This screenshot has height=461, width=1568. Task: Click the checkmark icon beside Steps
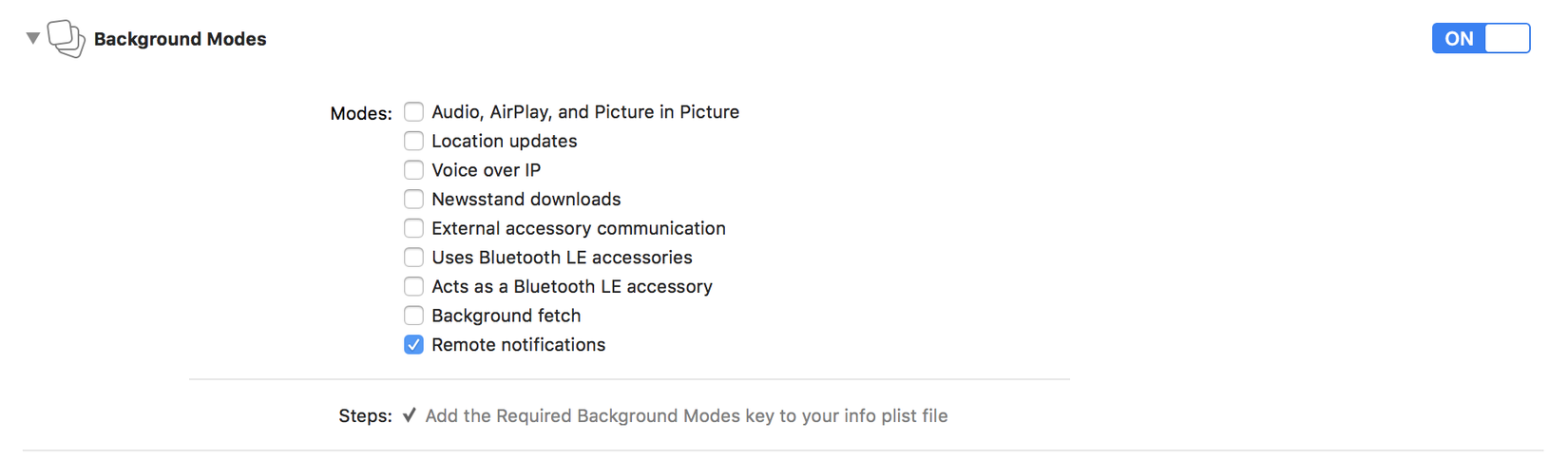[x=410, y=415]
